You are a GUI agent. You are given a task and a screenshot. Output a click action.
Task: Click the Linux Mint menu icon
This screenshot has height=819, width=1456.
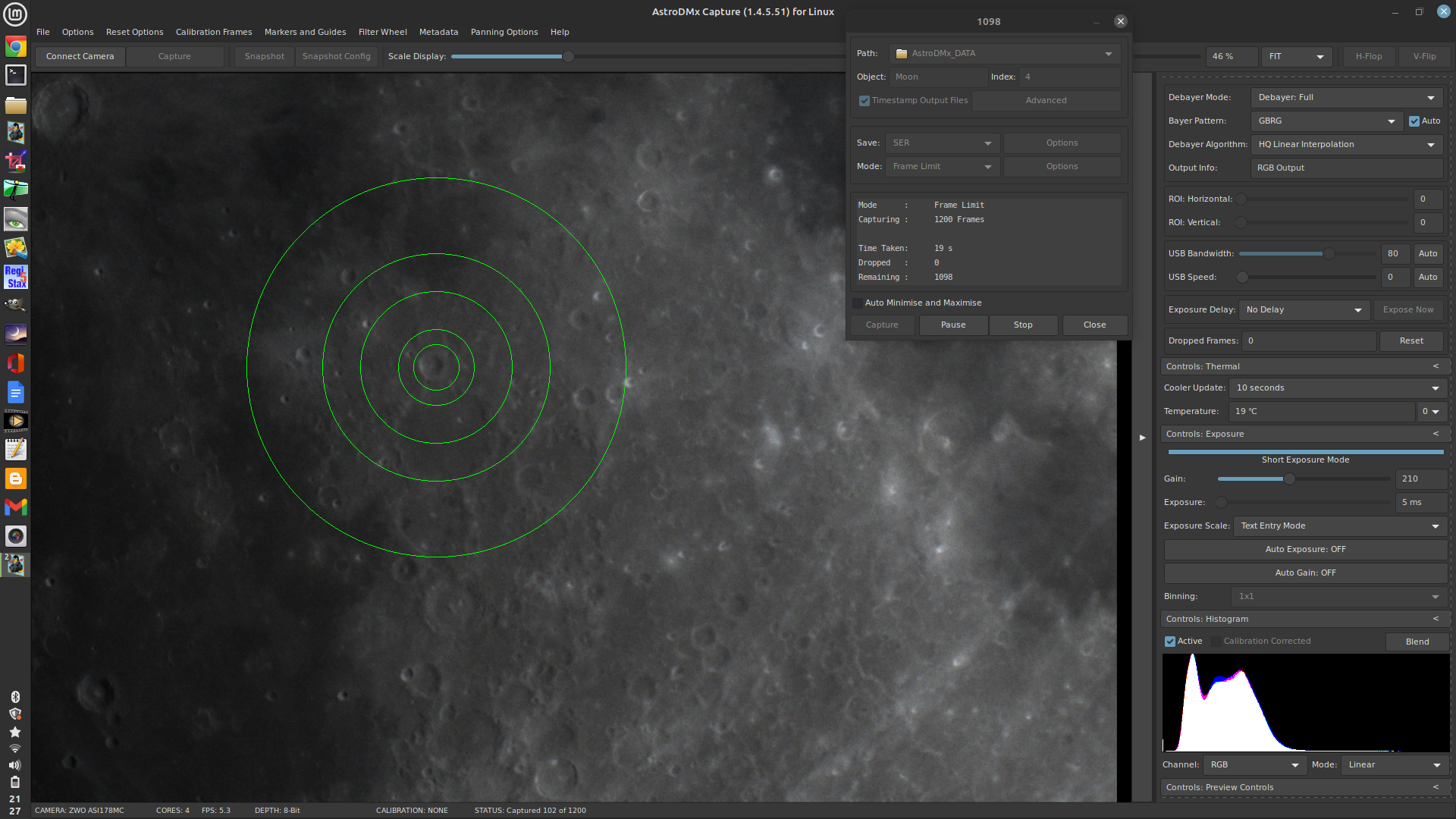[x=15, y=14]
